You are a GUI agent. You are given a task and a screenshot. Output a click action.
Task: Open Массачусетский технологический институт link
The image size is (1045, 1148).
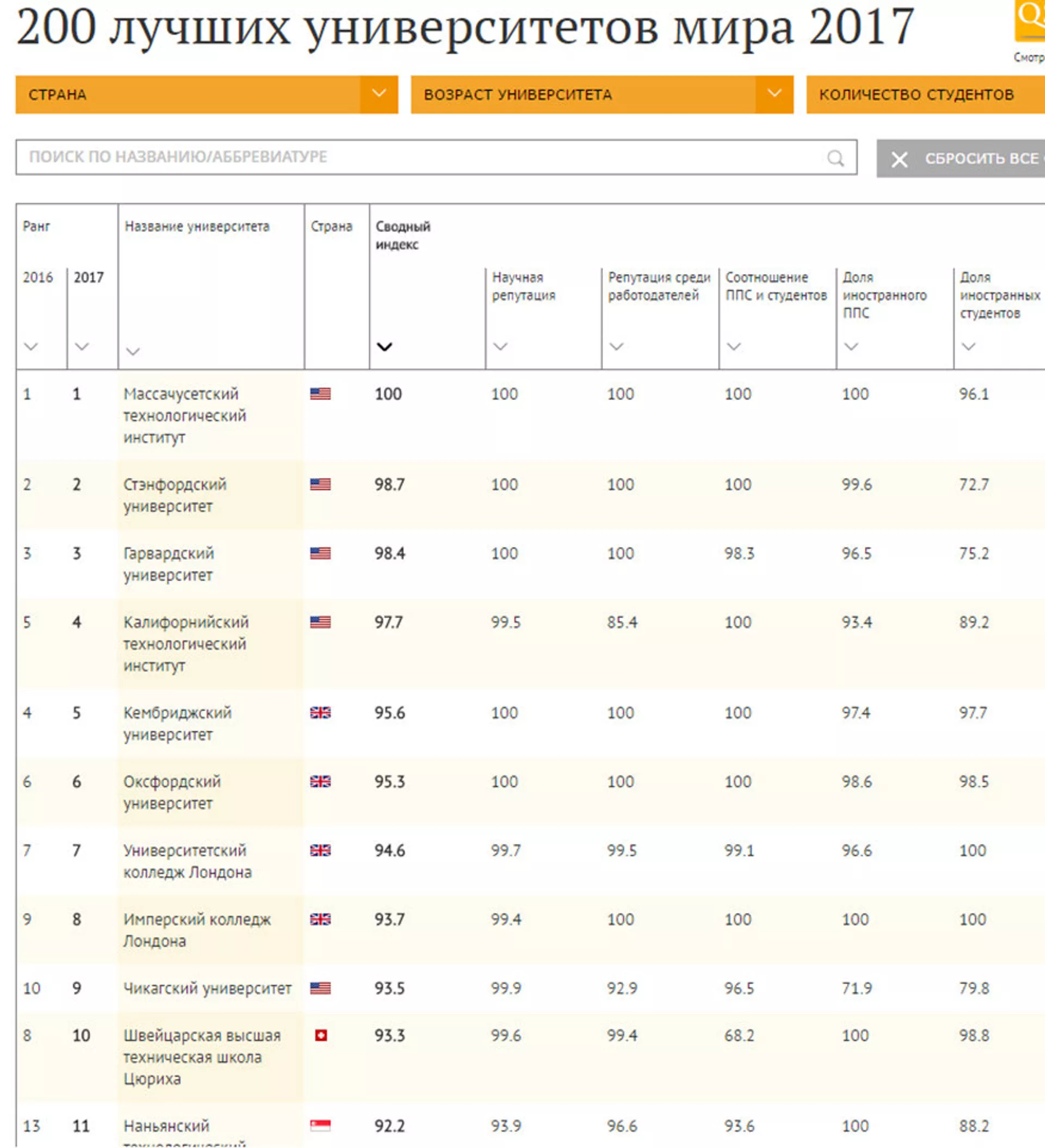tap(185, 416)
